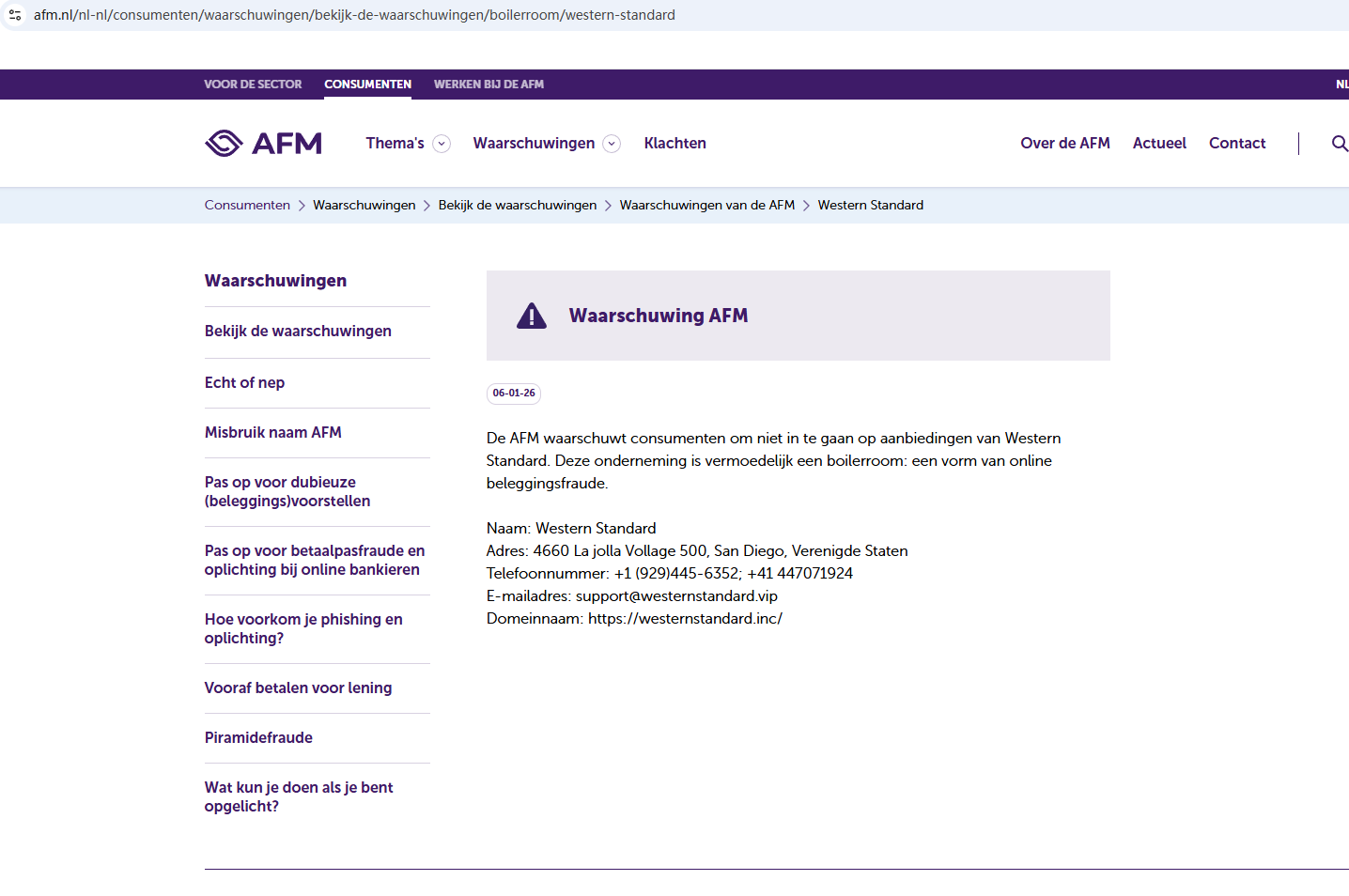This screenshot has width=1349, height=896.
Task: Select Misbruik naam AFM in sidebar
Action: click(x=272, y=432)
